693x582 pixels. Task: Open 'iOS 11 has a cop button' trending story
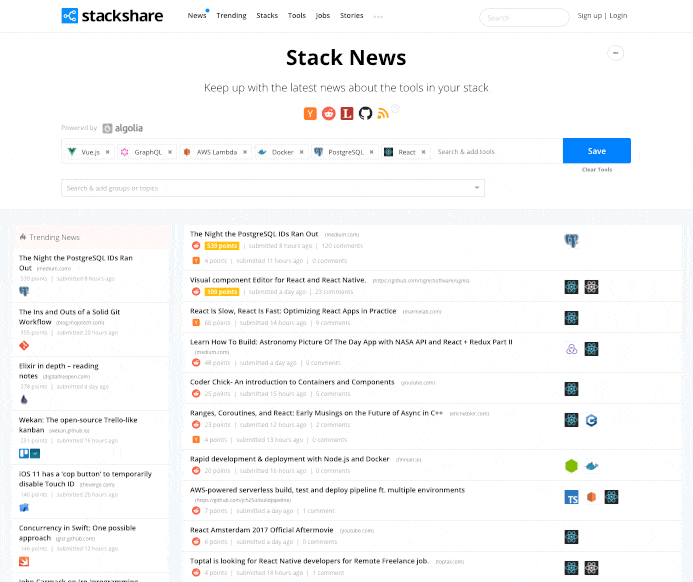[85, 479]
